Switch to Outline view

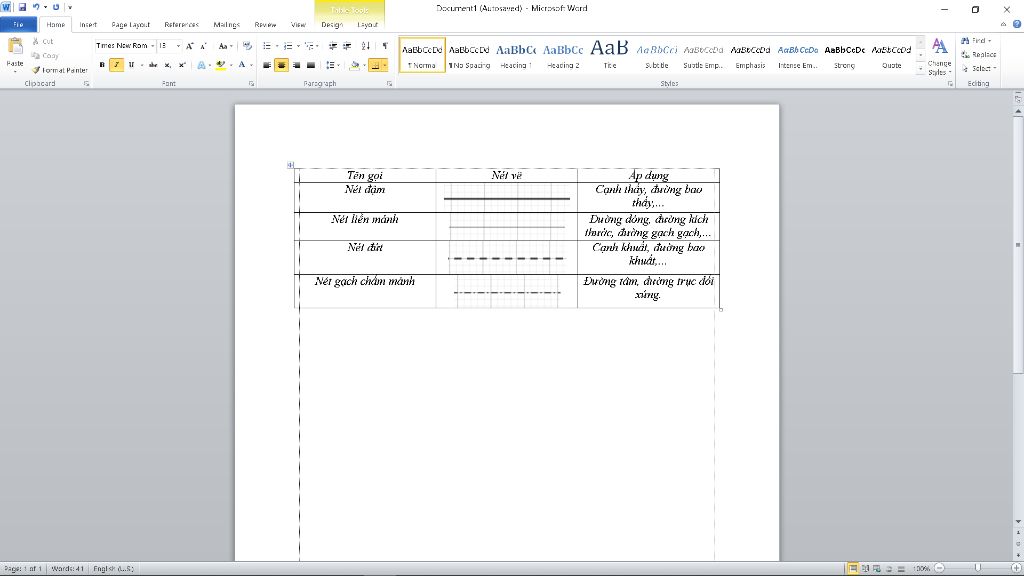click(889, 569)
